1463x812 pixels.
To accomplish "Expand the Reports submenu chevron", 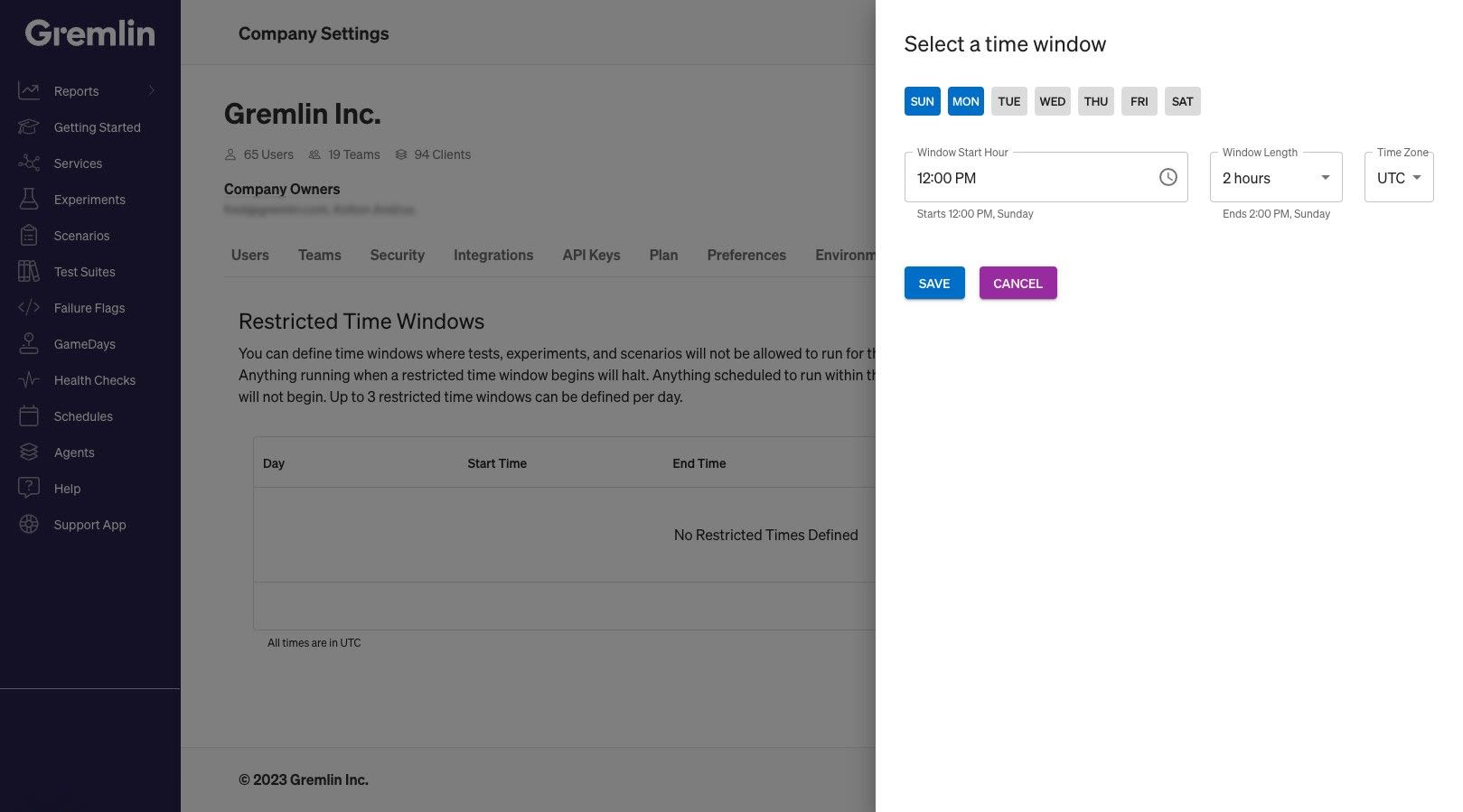I will tap(152, 90).
